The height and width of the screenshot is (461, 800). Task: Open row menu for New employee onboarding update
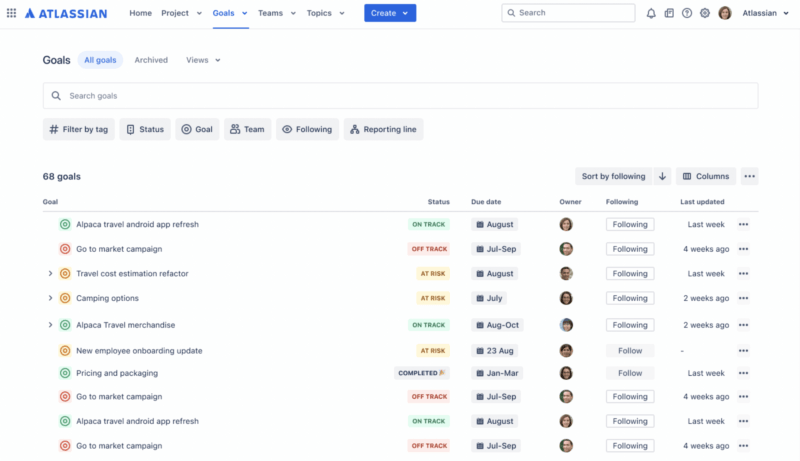point(743,351)
